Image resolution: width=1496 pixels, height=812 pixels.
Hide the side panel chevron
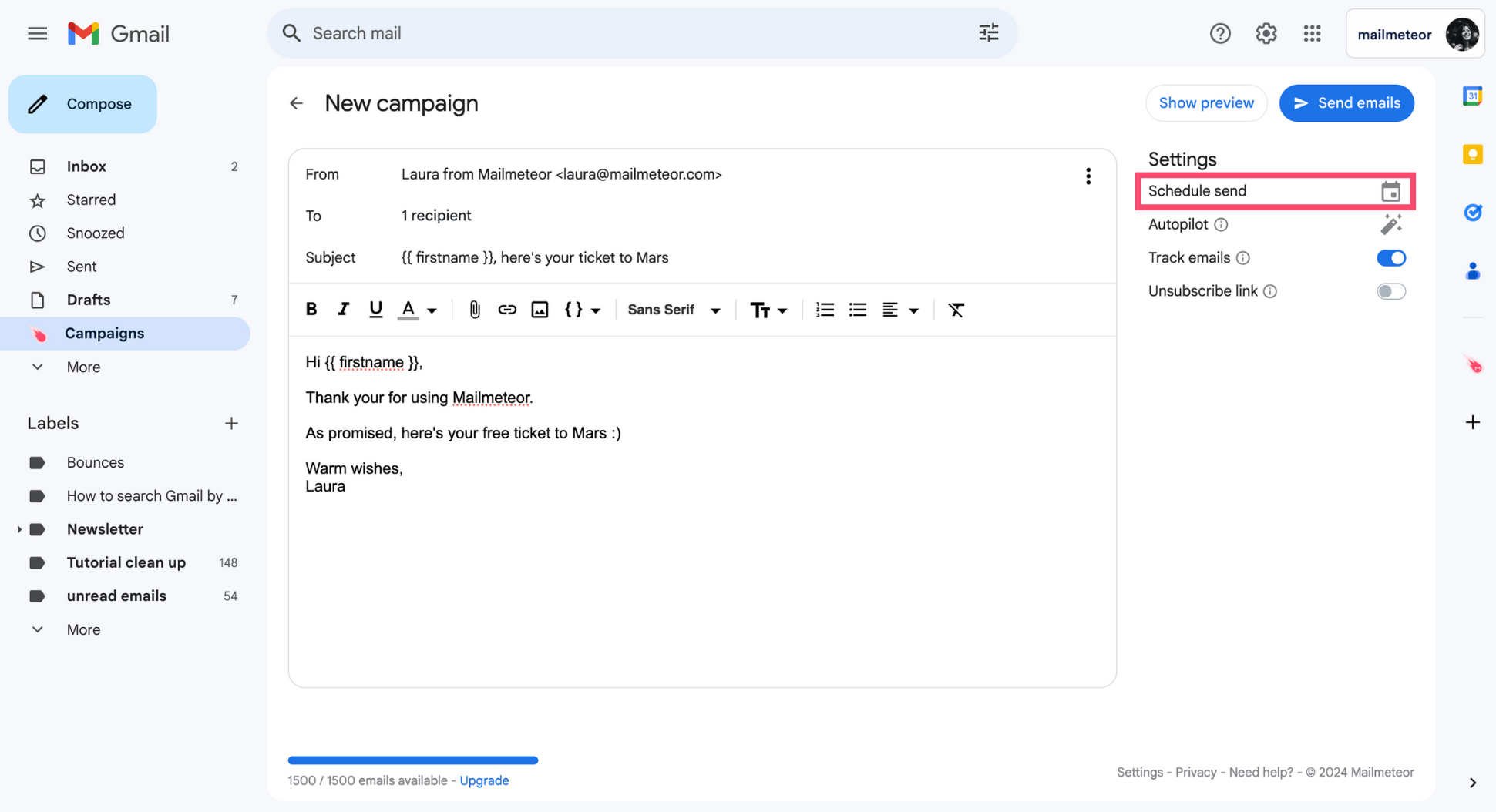pos(1472,783)
